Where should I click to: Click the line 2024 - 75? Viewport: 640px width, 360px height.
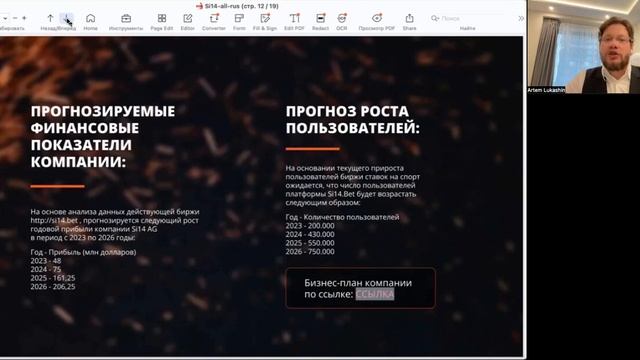coord(46,269)
